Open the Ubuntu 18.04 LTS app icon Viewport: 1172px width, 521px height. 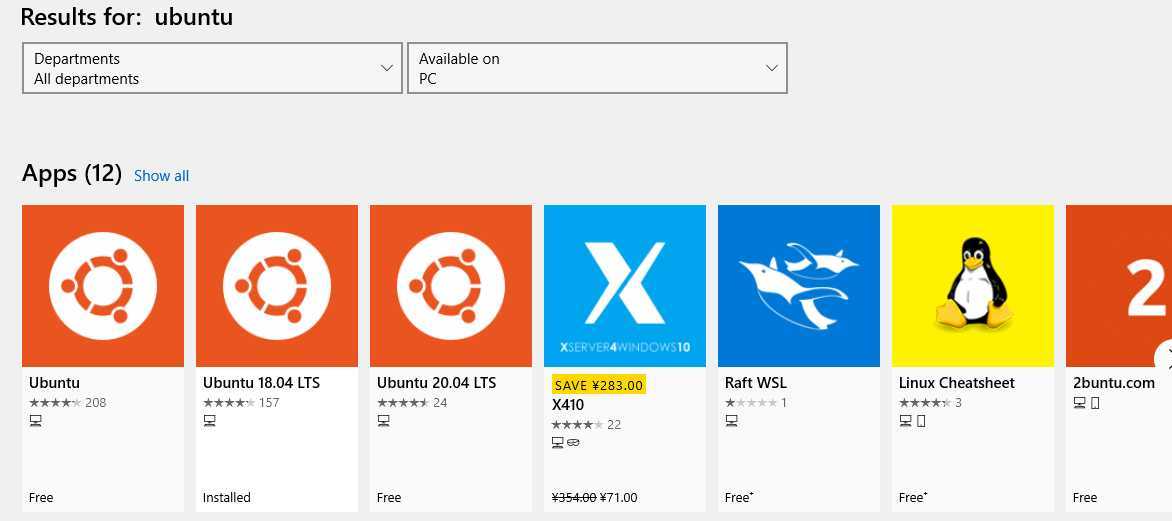coord(277,286)
